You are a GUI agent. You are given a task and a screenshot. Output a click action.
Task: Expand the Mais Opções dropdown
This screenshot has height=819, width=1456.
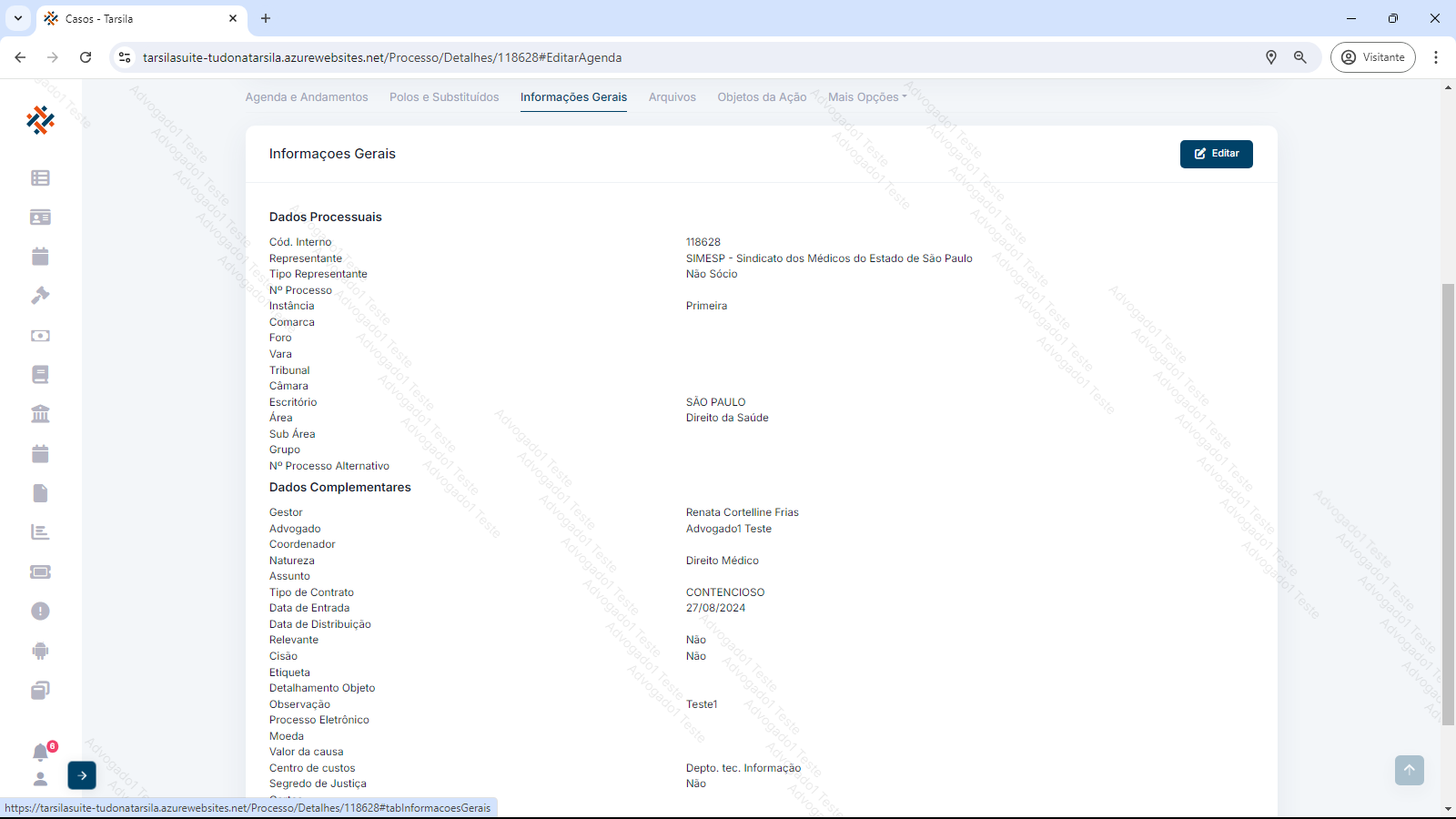pos(866,97)
